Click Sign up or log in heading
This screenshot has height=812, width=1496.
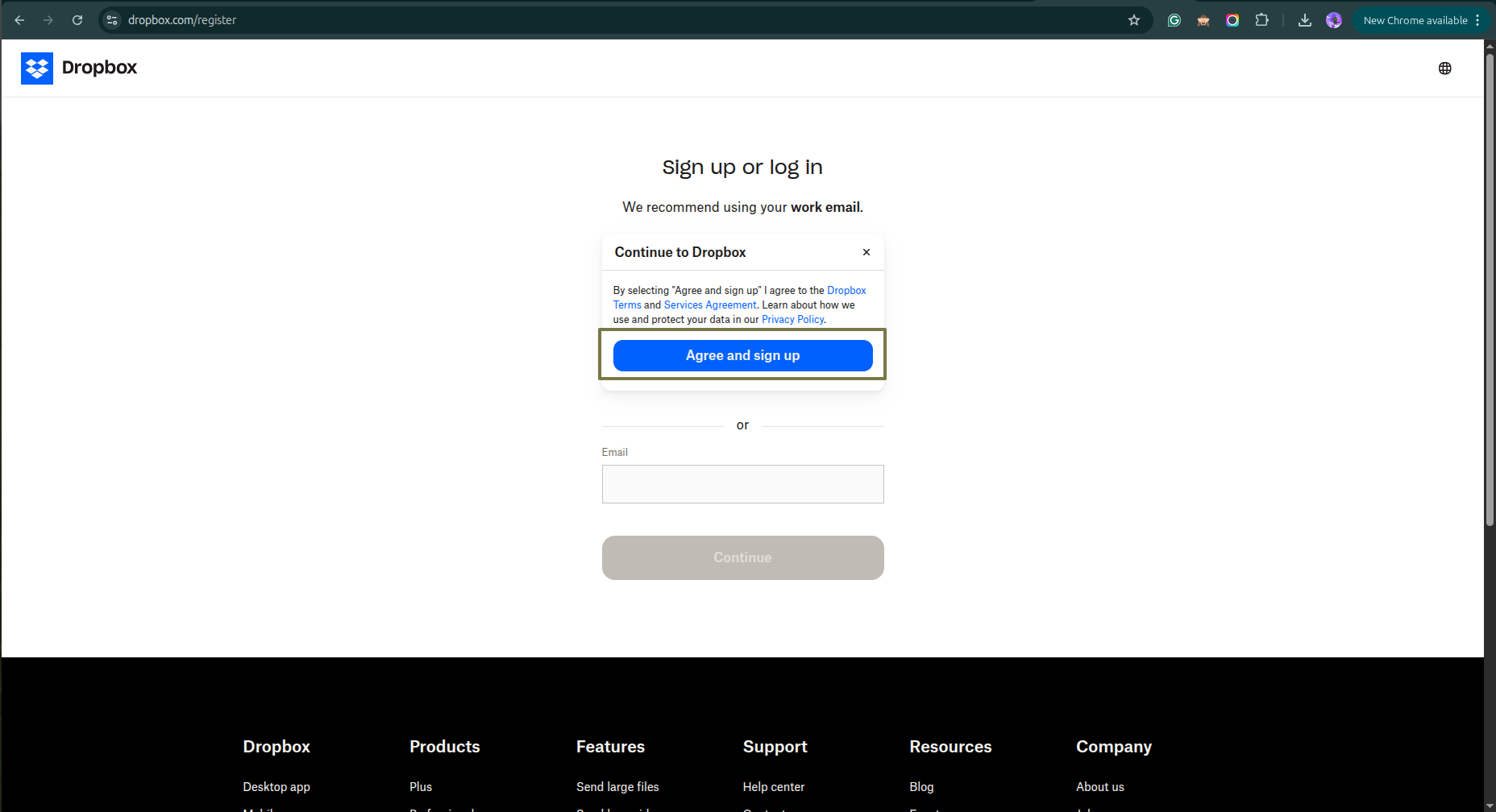pos(742,168)
